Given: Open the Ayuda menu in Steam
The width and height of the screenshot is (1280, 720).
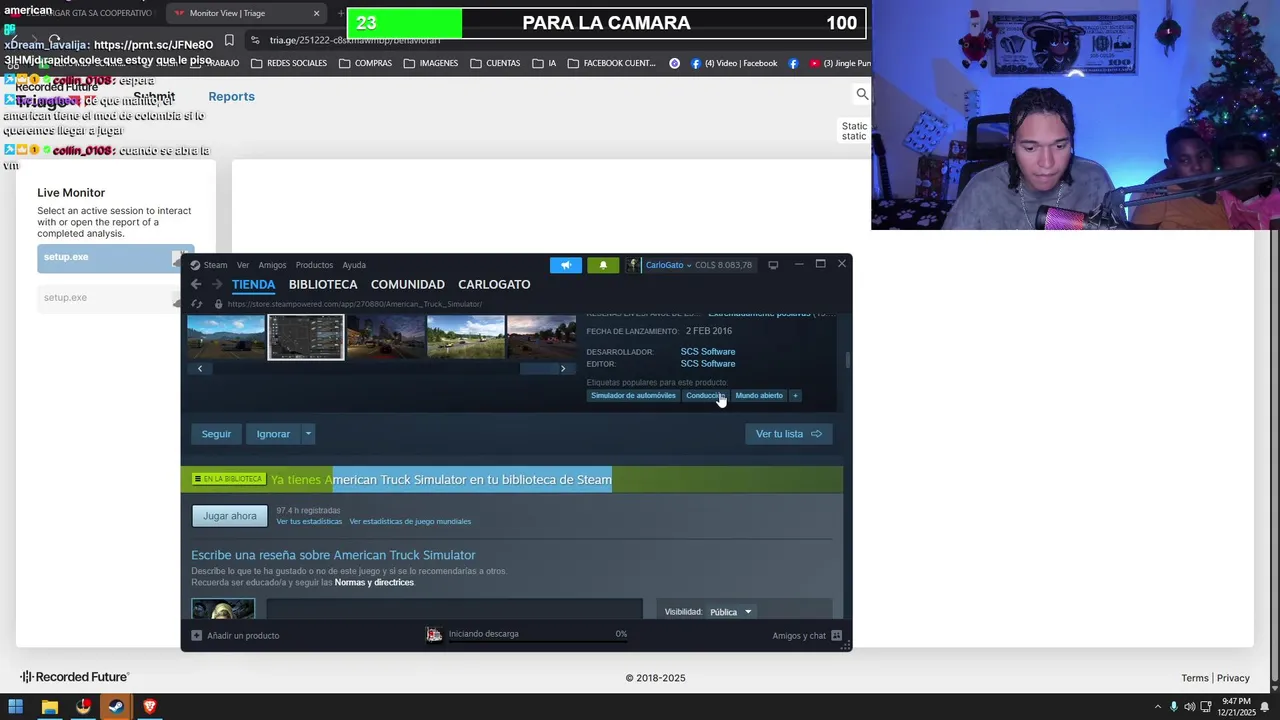Looking at the screenshot, I should coord(354,265).
